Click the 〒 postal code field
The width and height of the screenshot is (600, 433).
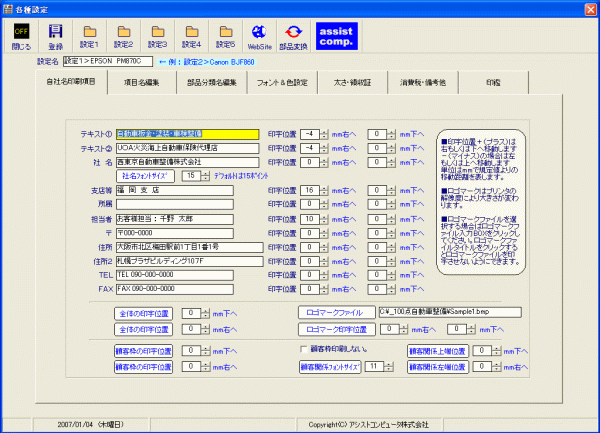coord(175,233)
